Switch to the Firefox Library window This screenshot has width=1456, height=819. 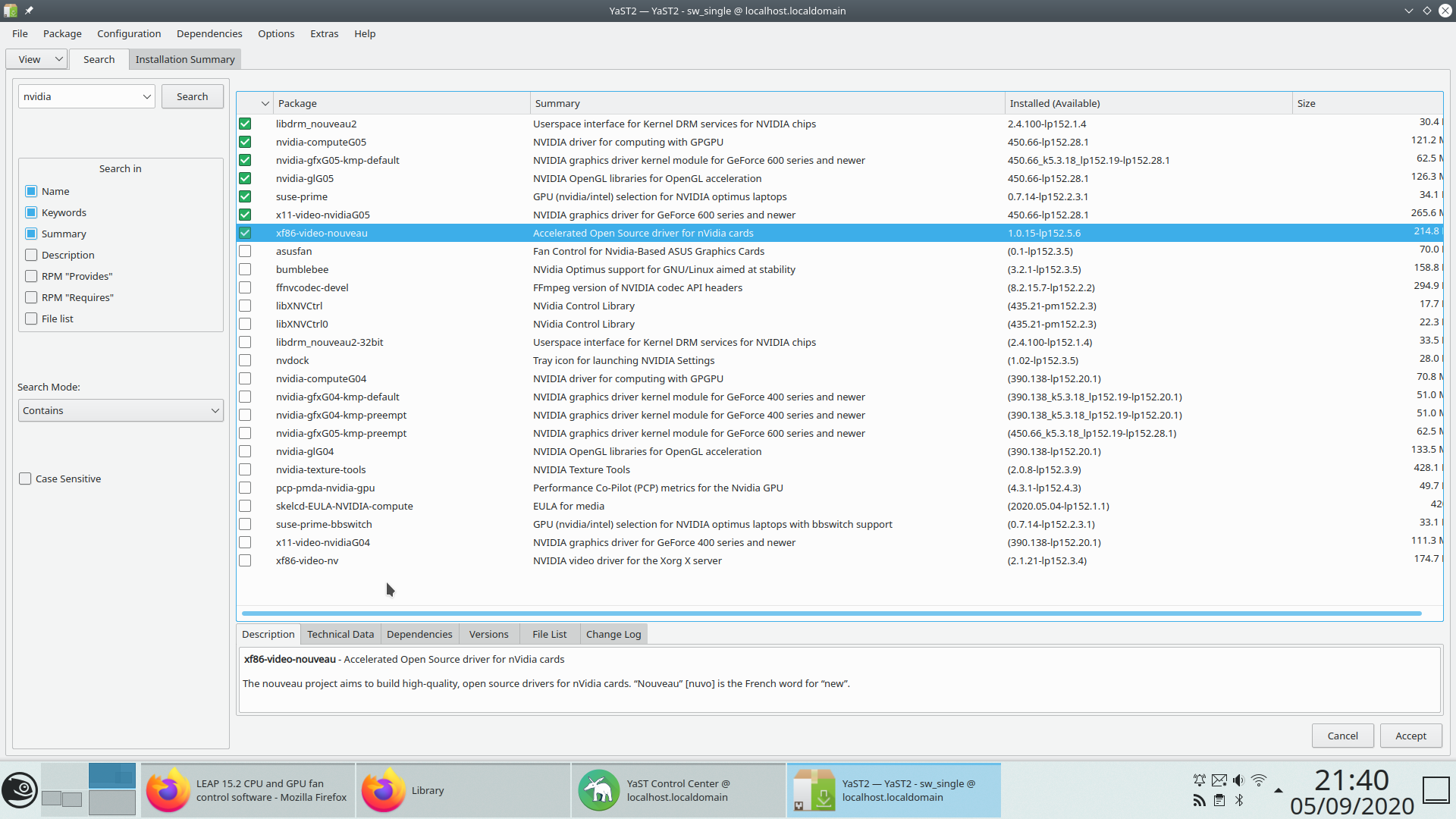click(463, 790)
